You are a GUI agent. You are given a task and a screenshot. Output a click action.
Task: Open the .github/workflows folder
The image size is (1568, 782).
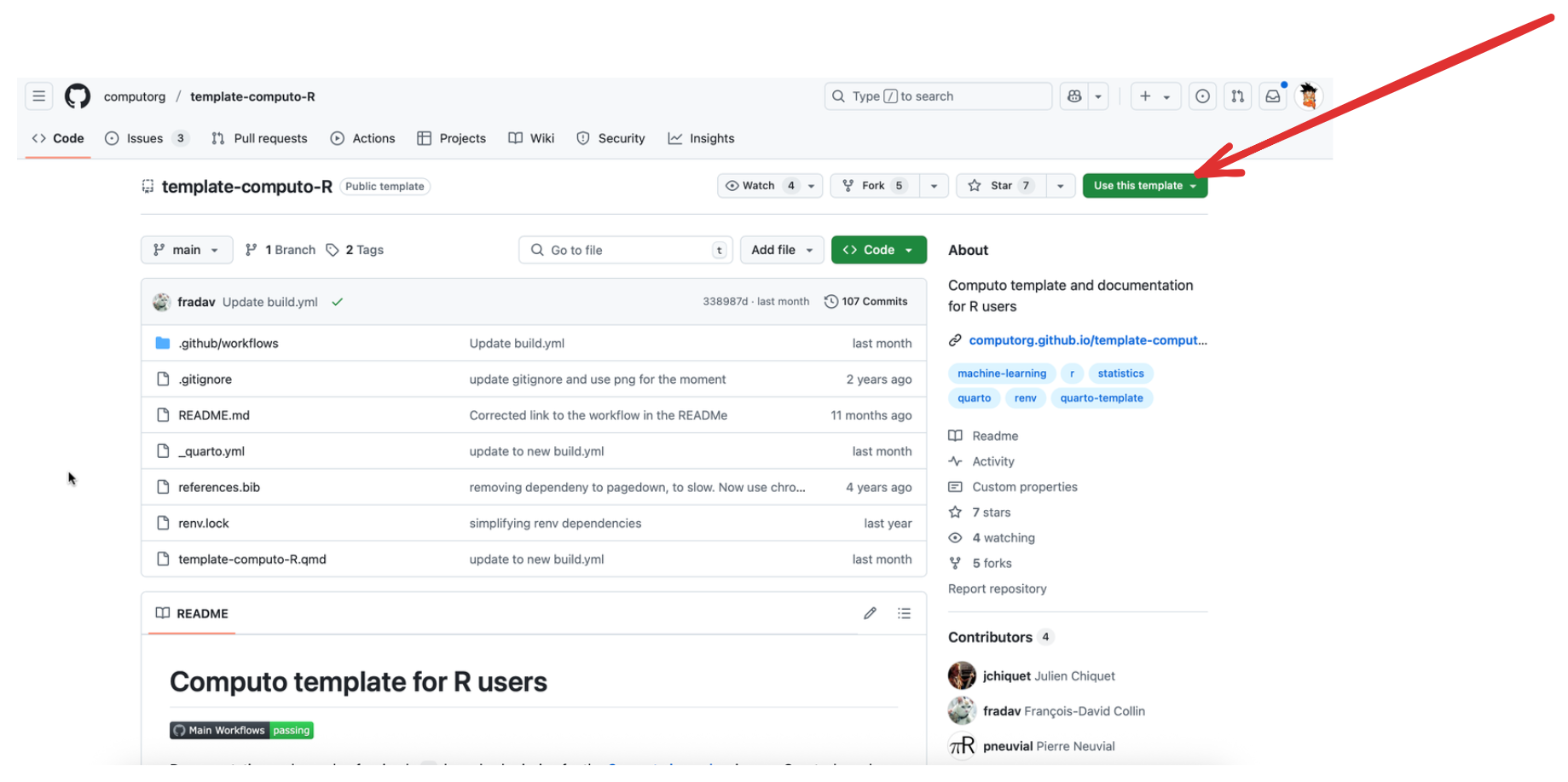(x=229, y=343)
